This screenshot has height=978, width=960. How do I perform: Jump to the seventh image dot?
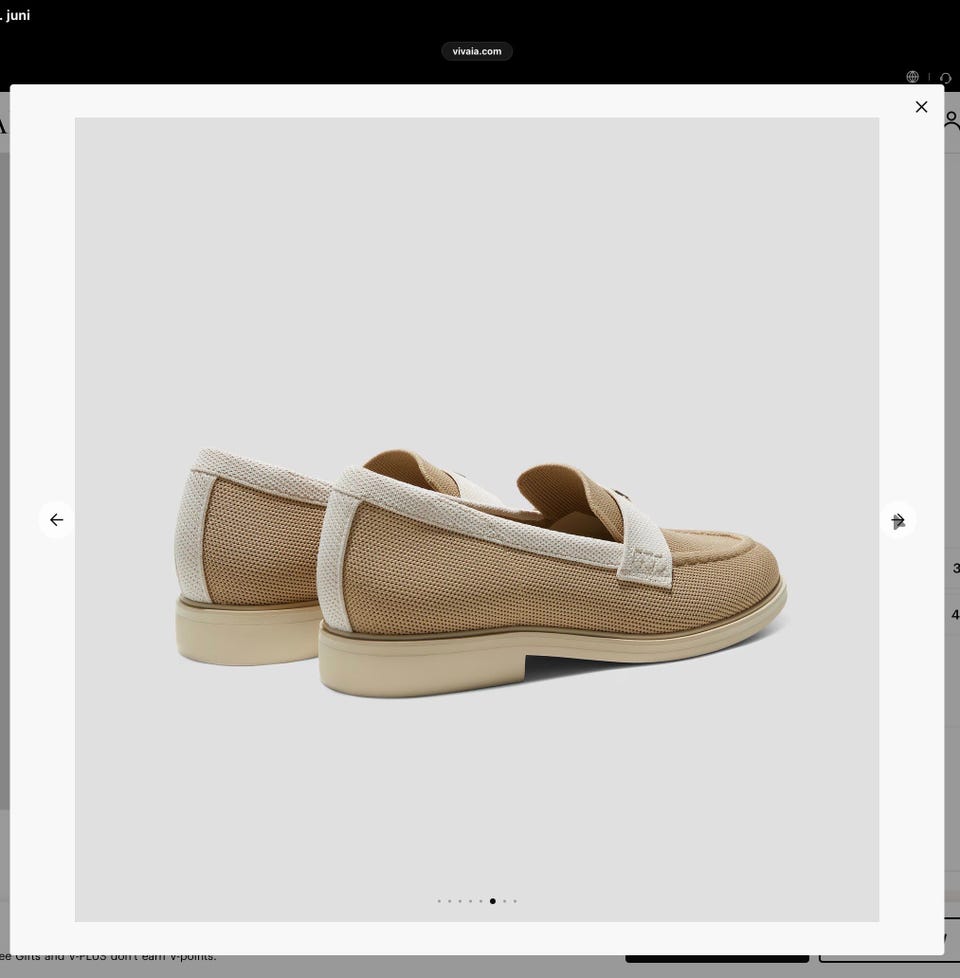[505, 901]
